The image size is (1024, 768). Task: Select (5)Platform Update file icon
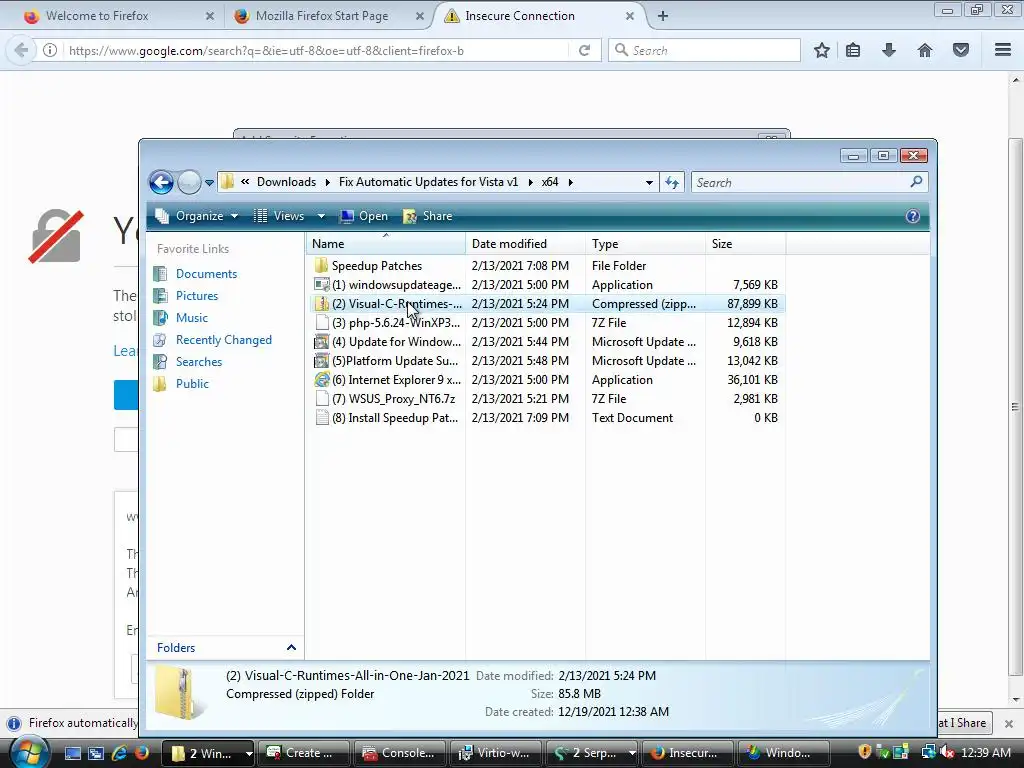tap(321, 360)
